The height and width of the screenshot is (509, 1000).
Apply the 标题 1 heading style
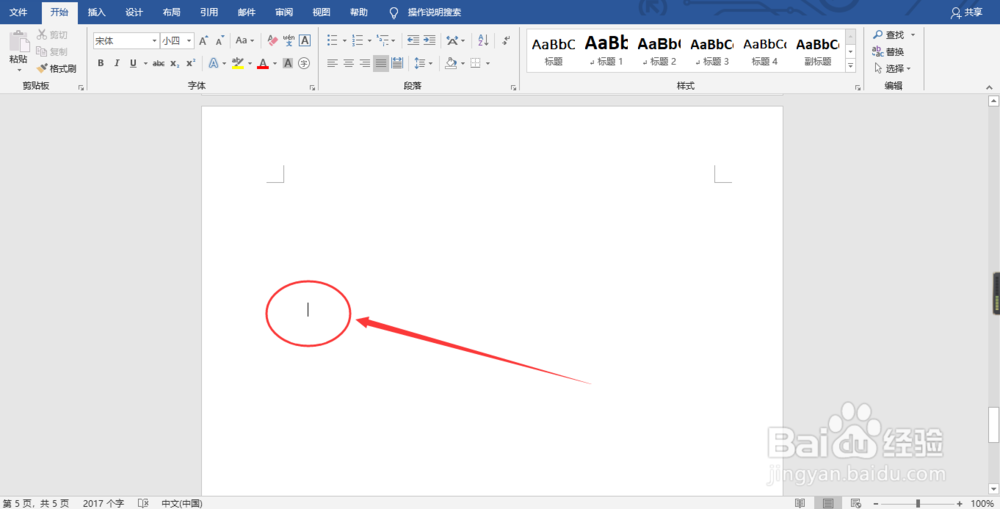607,50
